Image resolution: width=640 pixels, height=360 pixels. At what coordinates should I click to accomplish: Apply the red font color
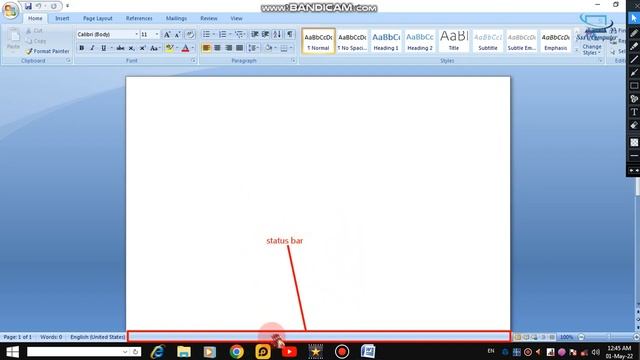[185, 48]
